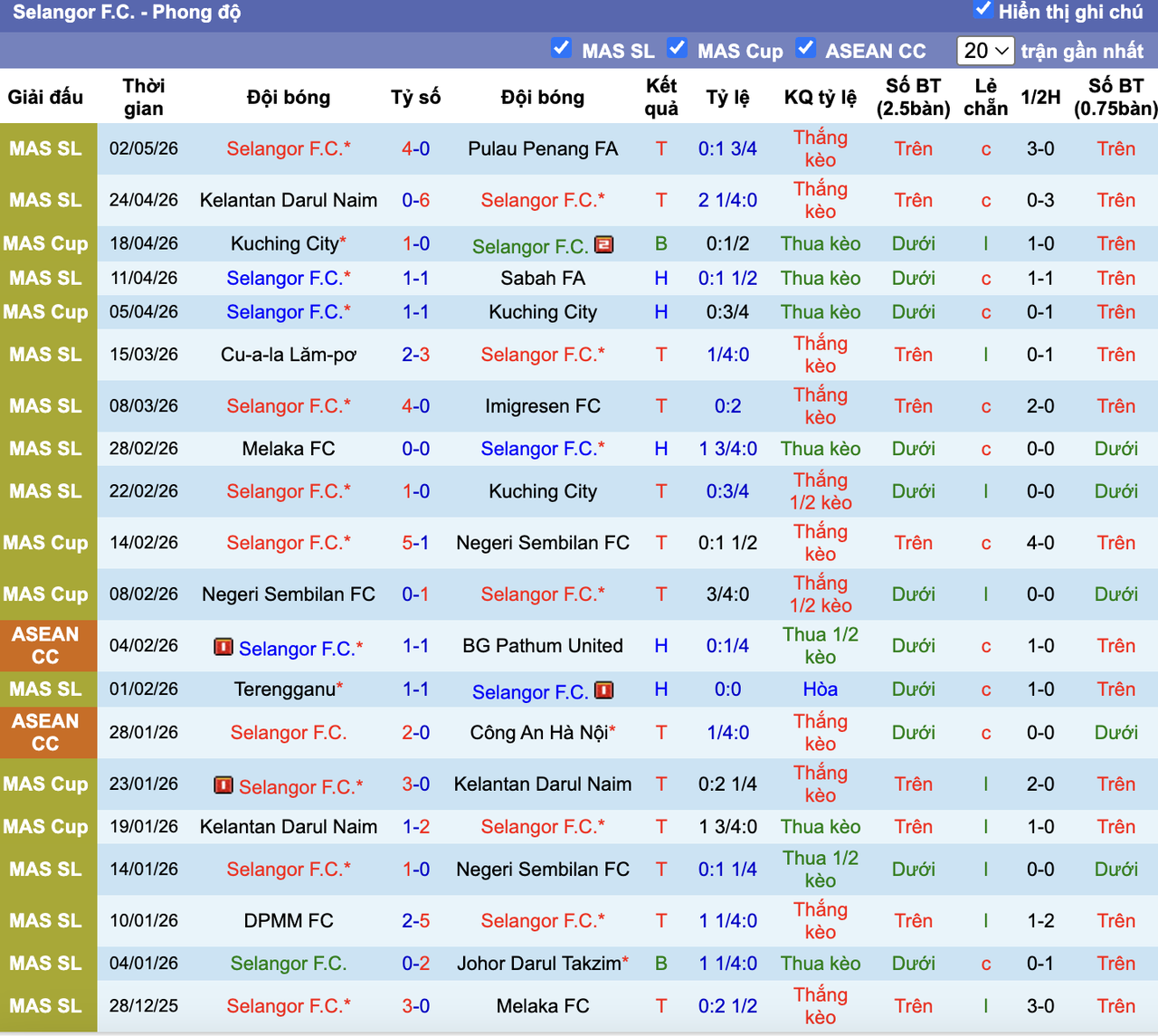Viewport: 1158px width, 1036px height.
Task: Click the 15/03/26 date cell
Action: click(144, 355)
